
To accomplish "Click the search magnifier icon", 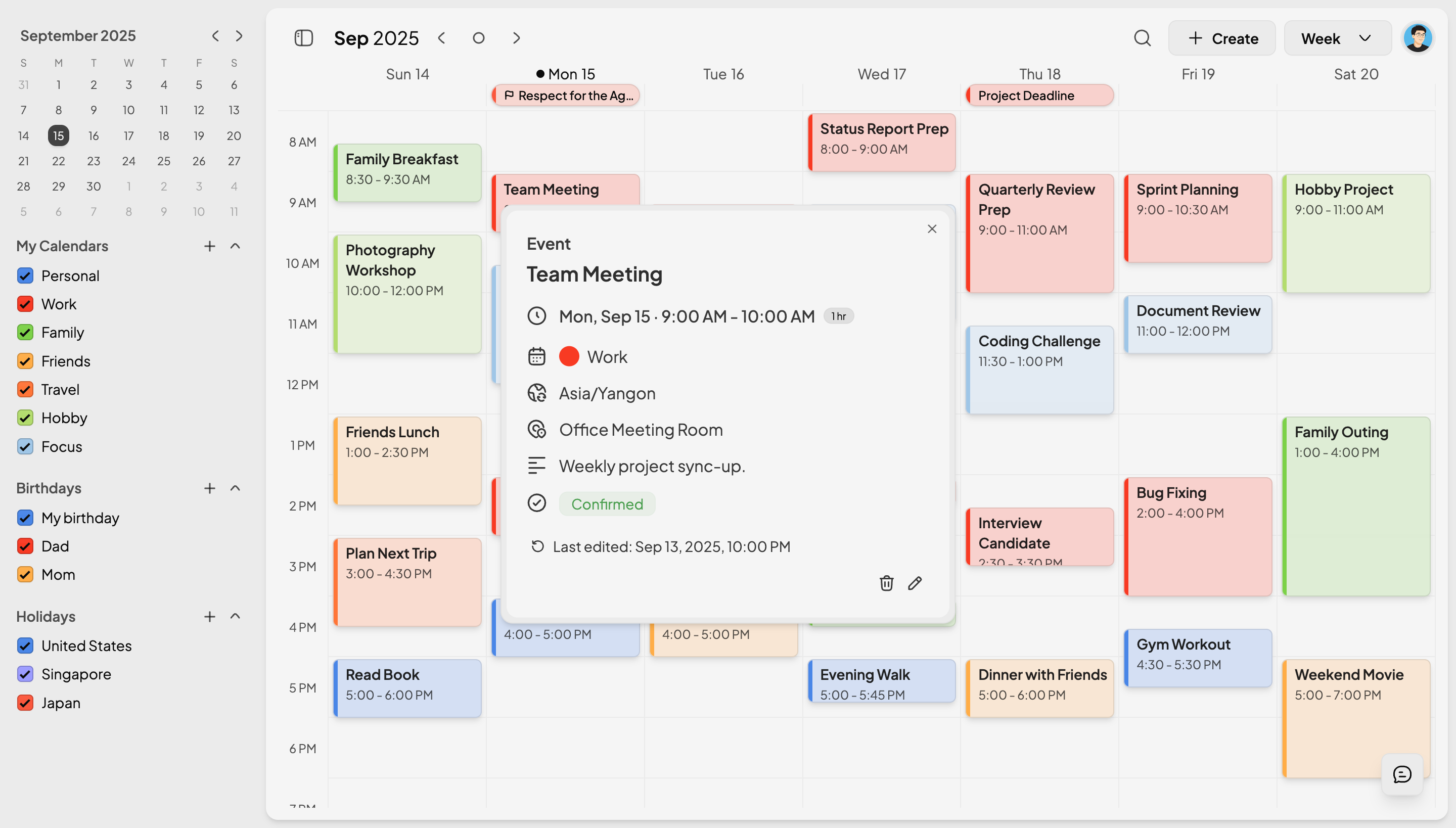I will 1142,38.
